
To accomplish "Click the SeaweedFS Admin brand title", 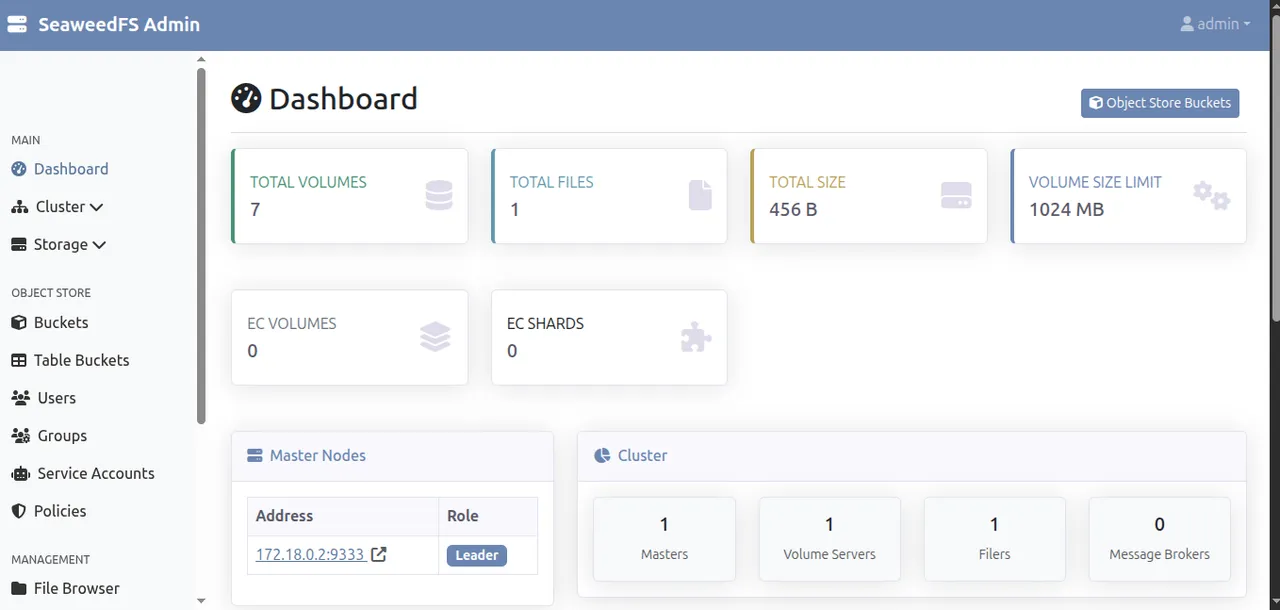I will tap(119, 25).
